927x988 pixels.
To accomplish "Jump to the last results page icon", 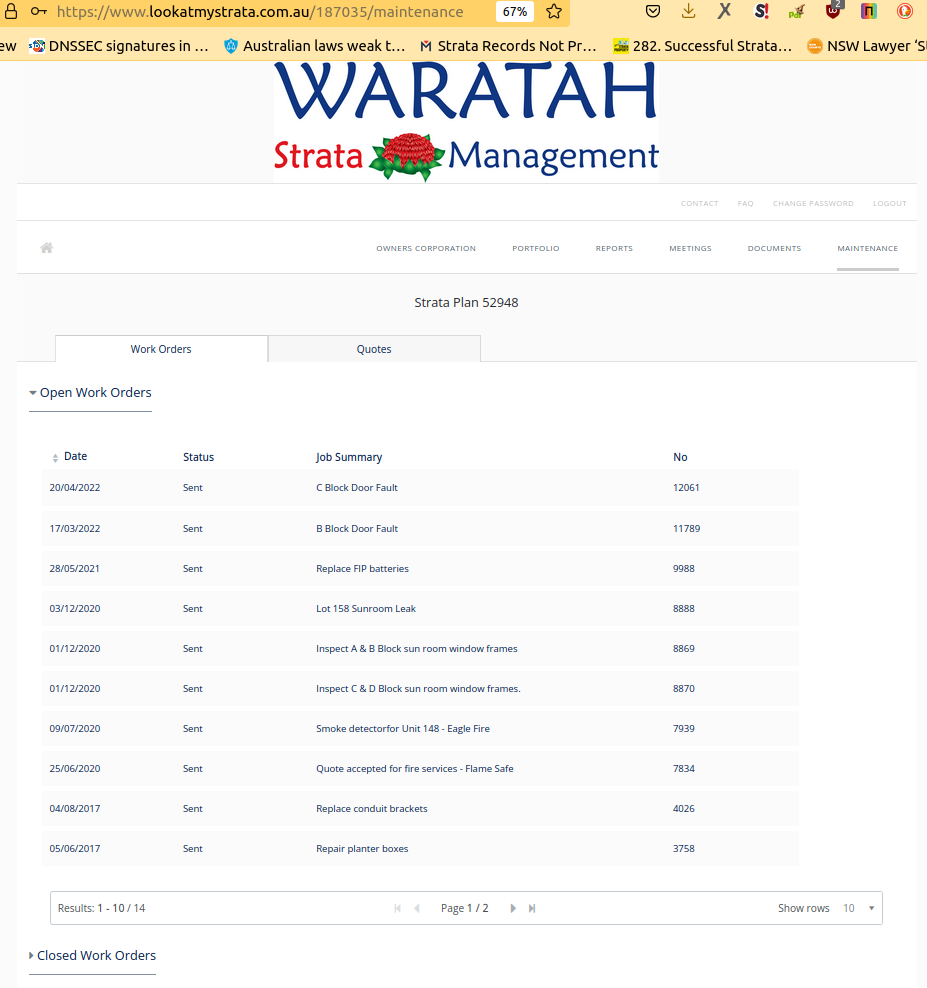I will tap(532, 908).
